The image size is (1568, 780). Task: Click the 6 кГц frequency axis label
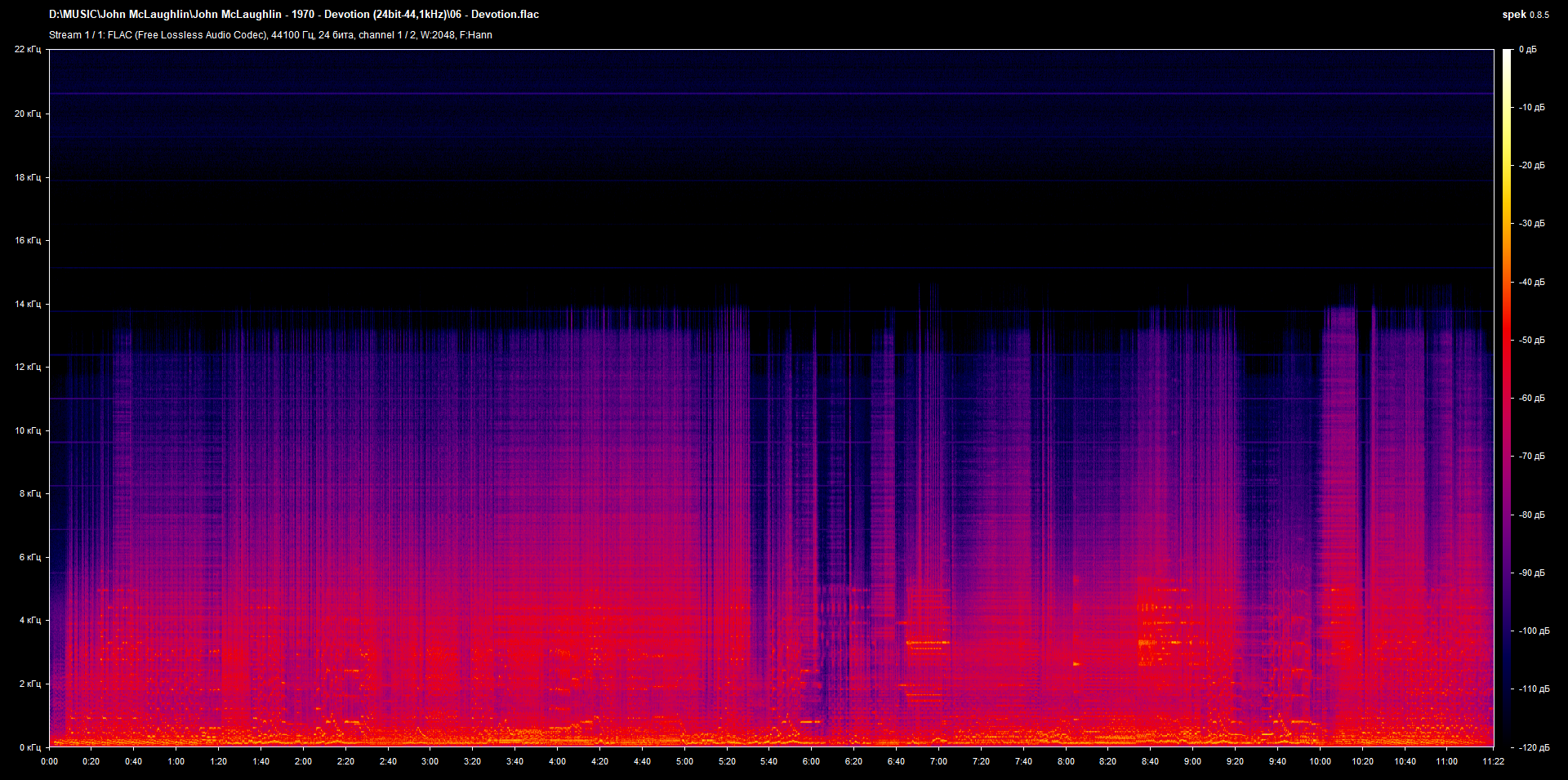click(x=30, y=557)
